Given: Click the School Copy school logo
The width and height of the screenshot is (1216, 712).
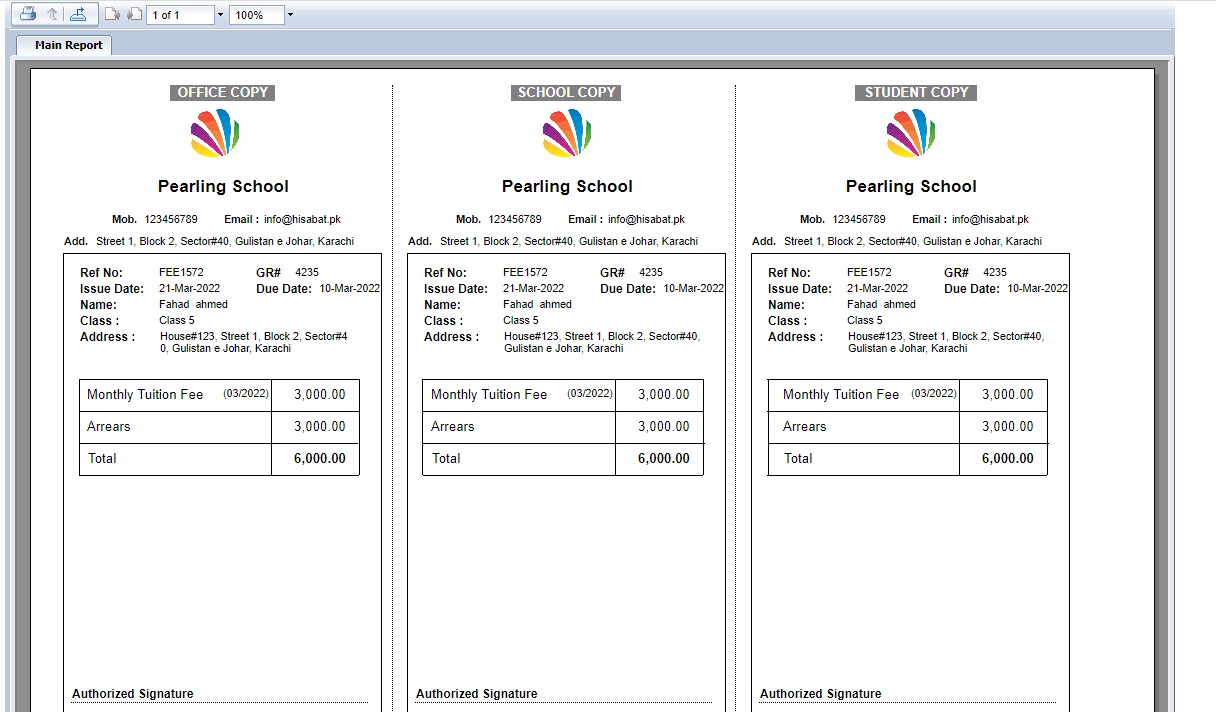Looking at the screenshot, I should 567,133.
